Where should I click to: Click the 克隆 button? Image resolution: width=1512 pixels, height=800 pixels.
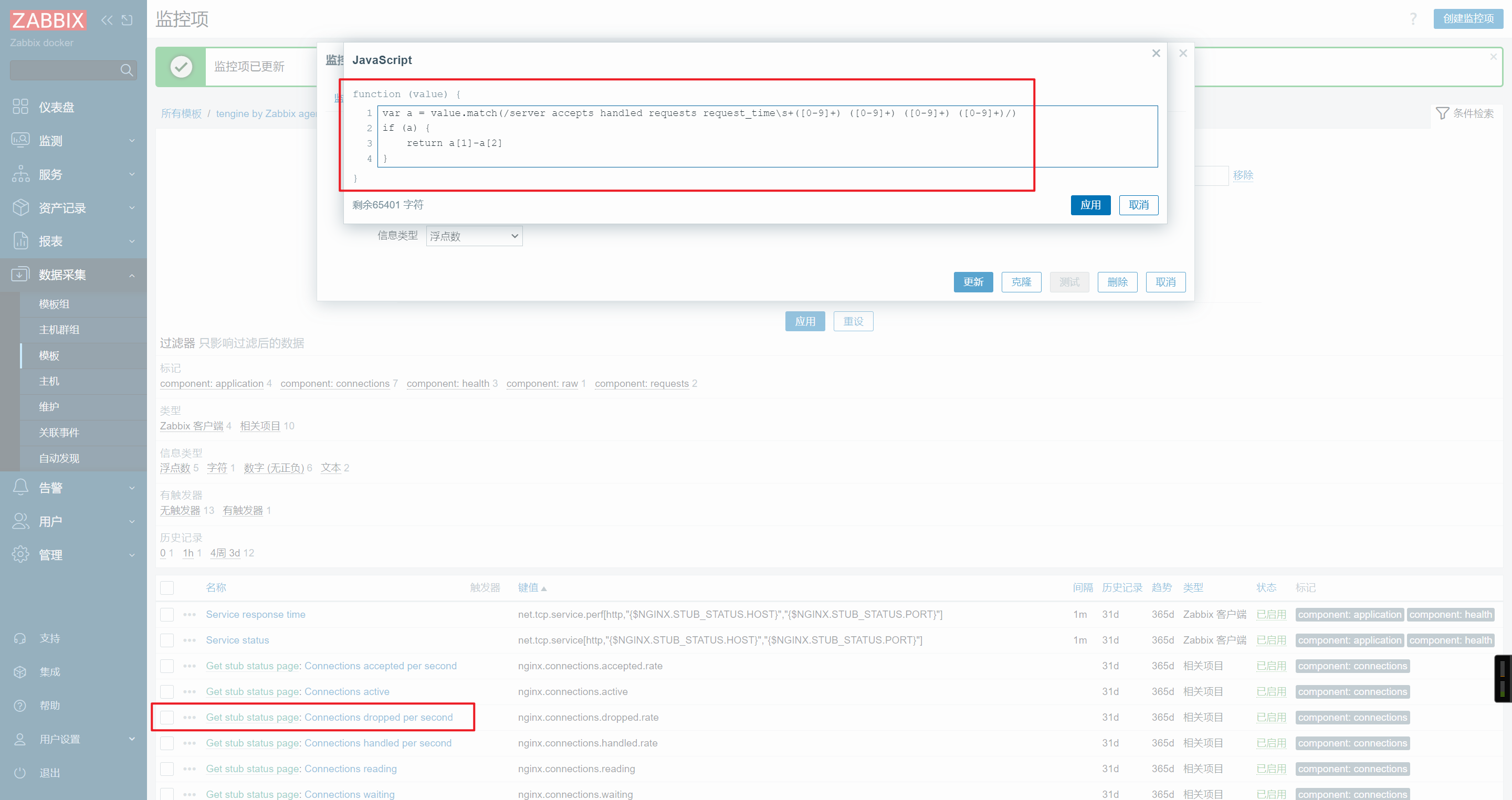point(1021,282)
